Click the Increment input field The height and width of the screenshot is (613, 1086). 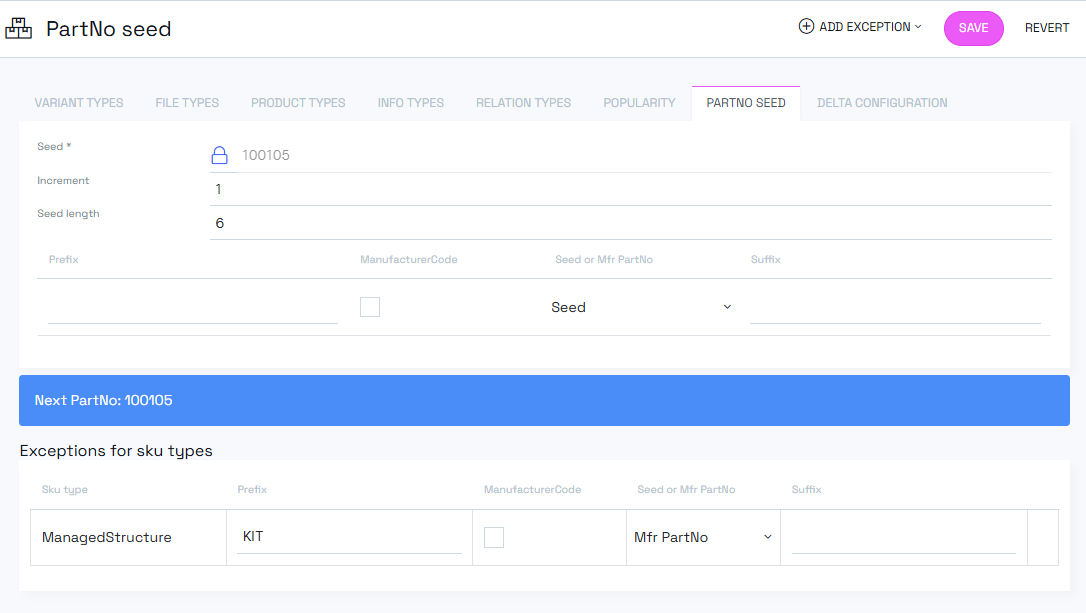click(630, 189)
